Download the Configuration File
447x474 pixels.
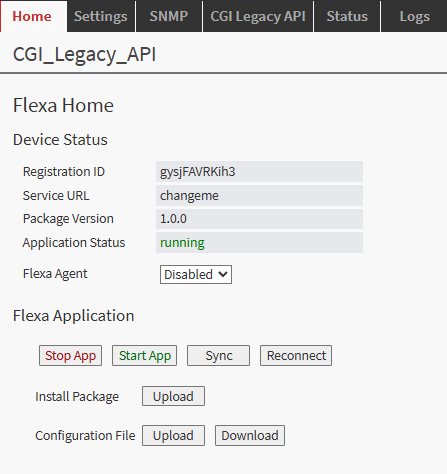[250, 435]
